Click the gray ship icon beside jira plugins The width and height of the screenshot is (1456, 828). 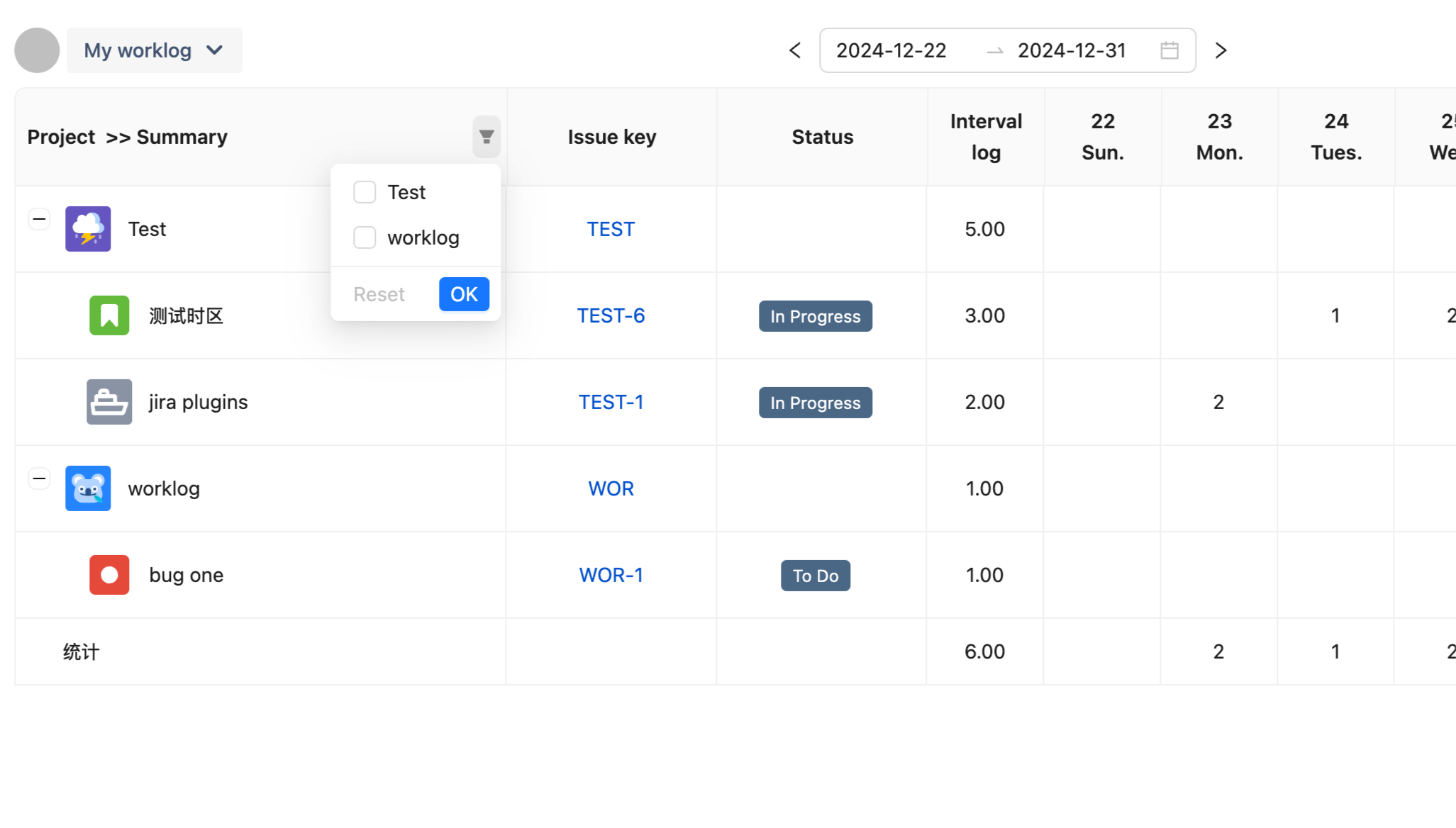[109, 402]
